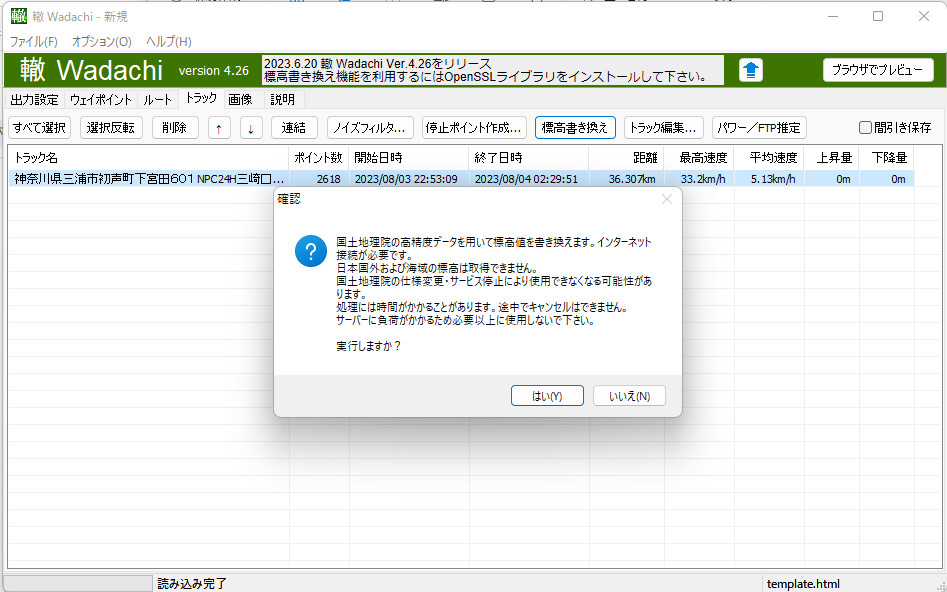Image resolution: width=947 pixels, height=592 pixels.
Task: Click the 33.2km/h max speed cell
Action: [699, 179]
